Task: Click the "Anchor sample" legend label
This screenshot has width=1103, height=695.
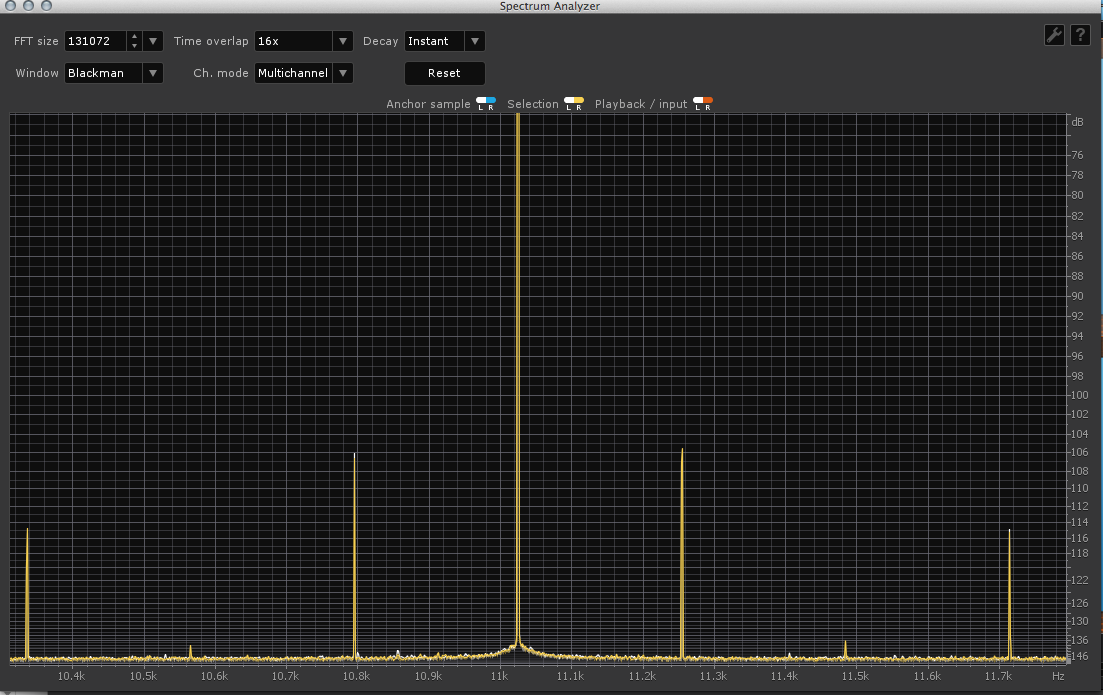Action: click(x=428, y=104)
